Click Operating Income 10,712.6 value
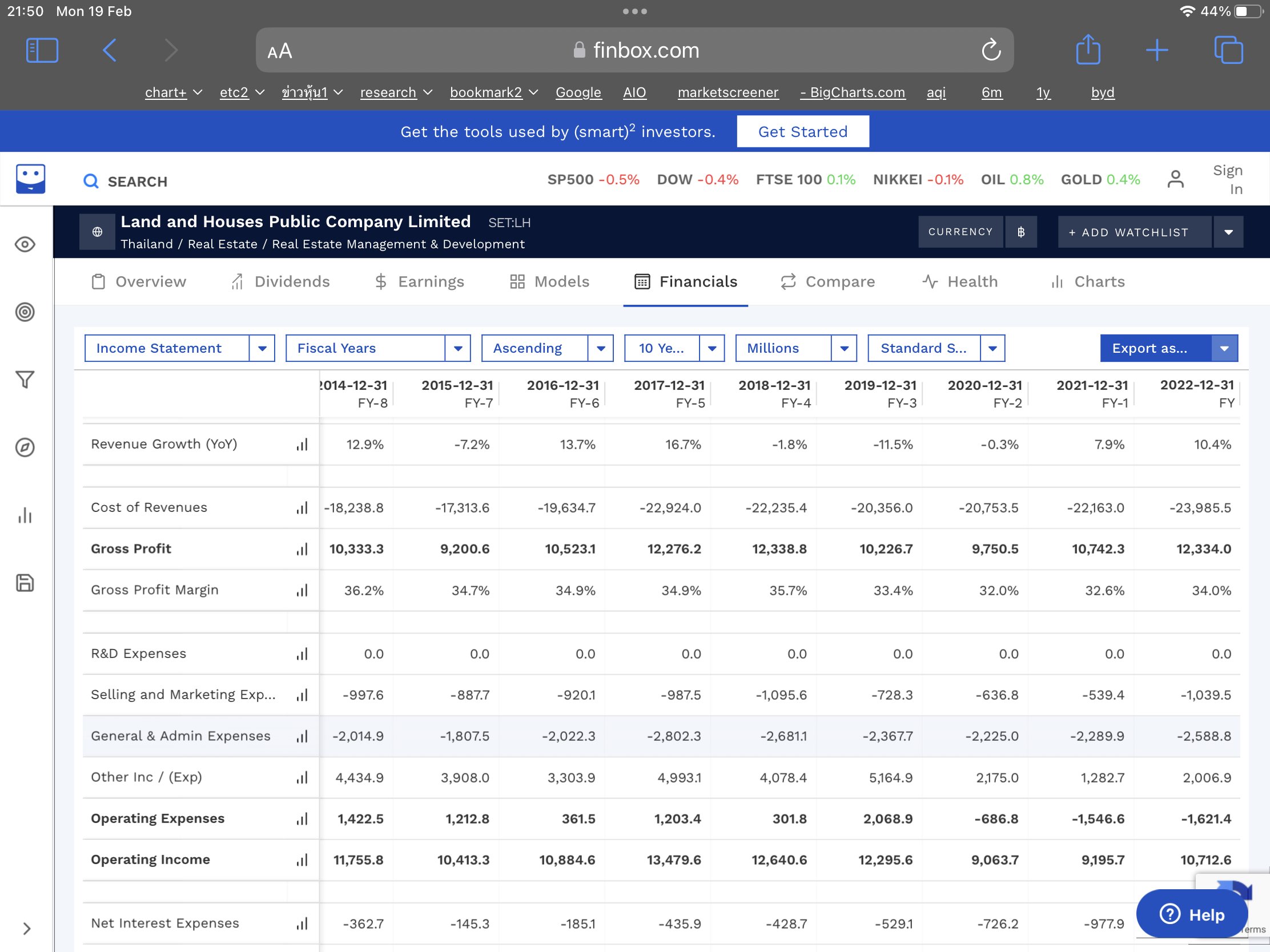The height and width of the screenshot is (952, 1270). point(1205,860)
